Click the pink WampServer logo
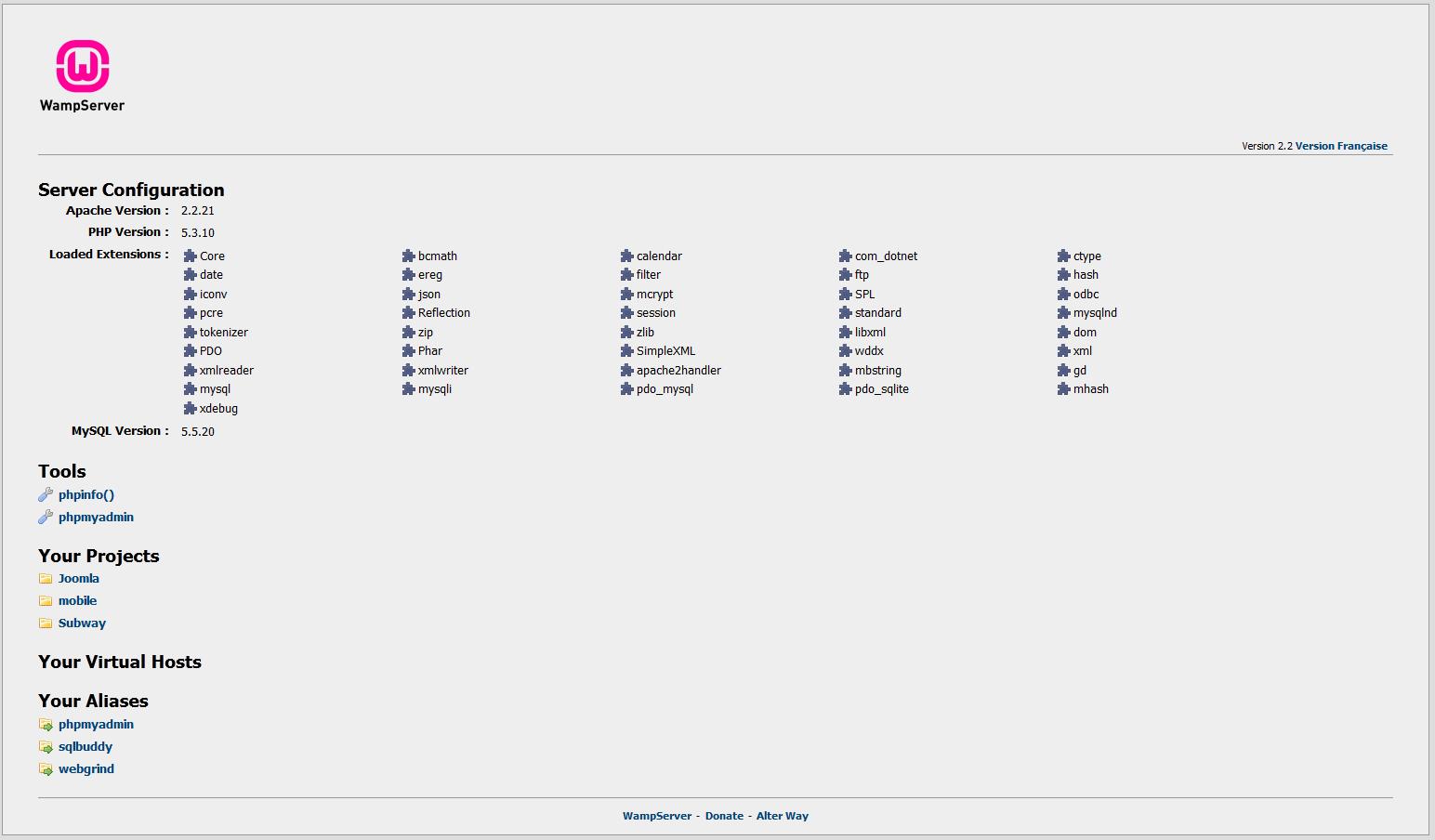Screen dimensions: 1435x840 pyautogui.click(x=82, y=76)
